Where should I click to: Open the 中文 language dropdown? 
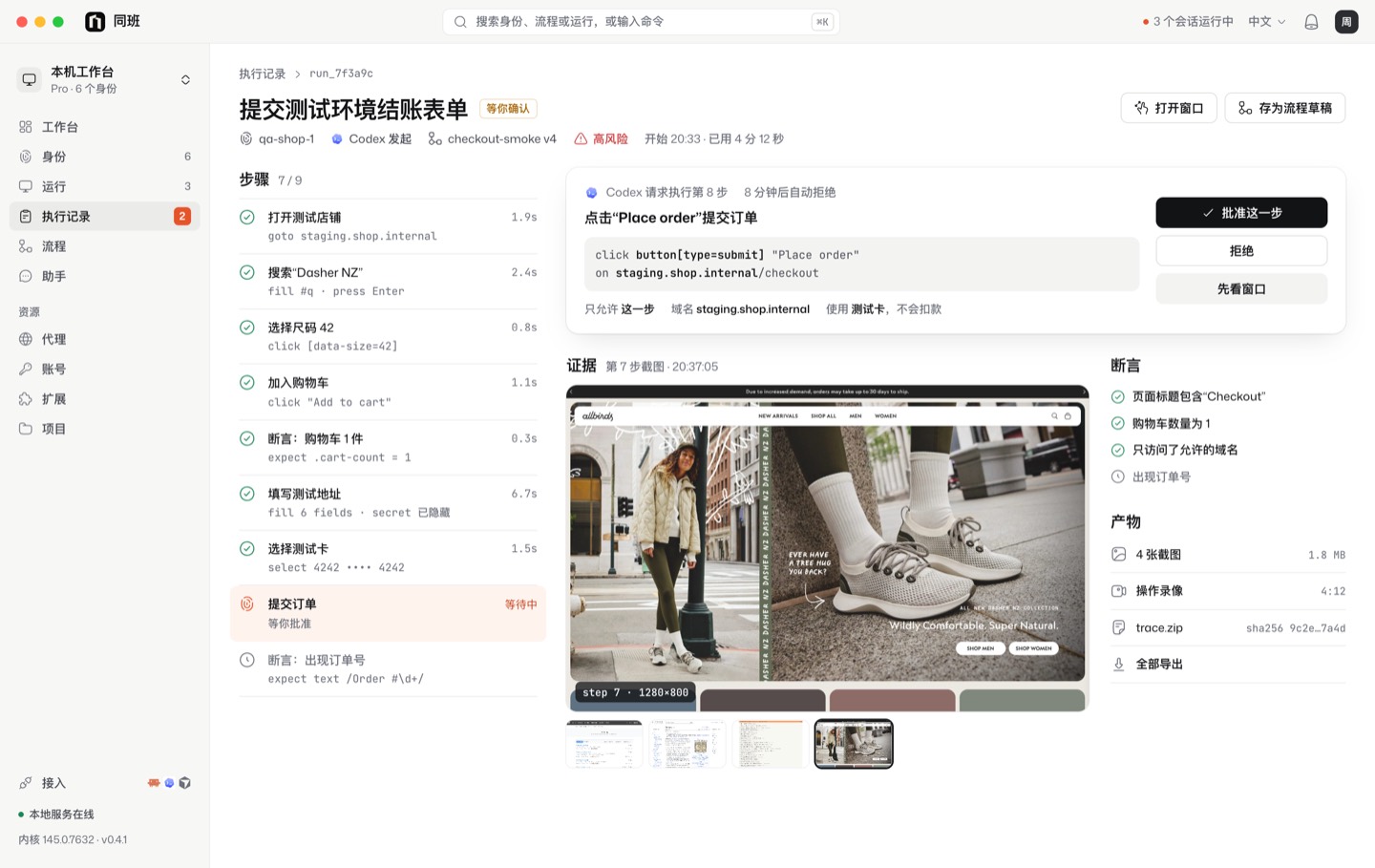tap(1267, 22)
